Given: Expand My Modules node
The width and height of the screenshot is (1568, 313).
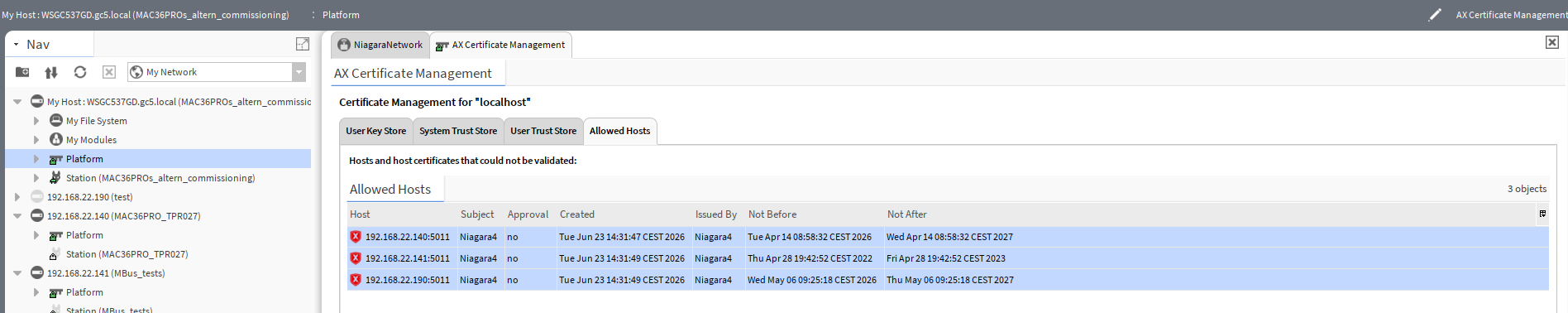Looking at the screenshot, I should coord(36,140).
